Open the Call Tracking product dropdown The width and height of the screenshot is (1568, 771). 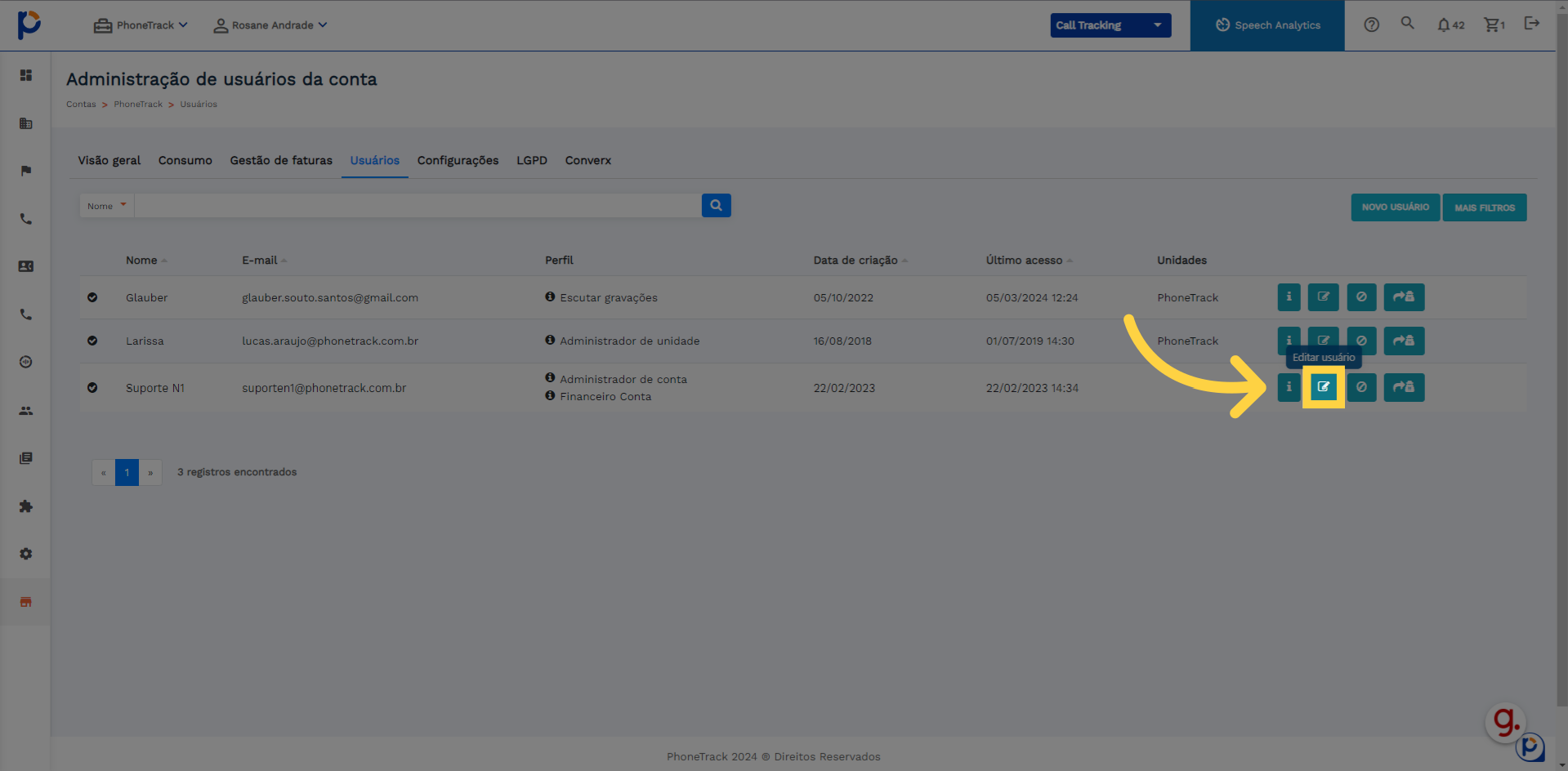click(x=1110, y=25)
